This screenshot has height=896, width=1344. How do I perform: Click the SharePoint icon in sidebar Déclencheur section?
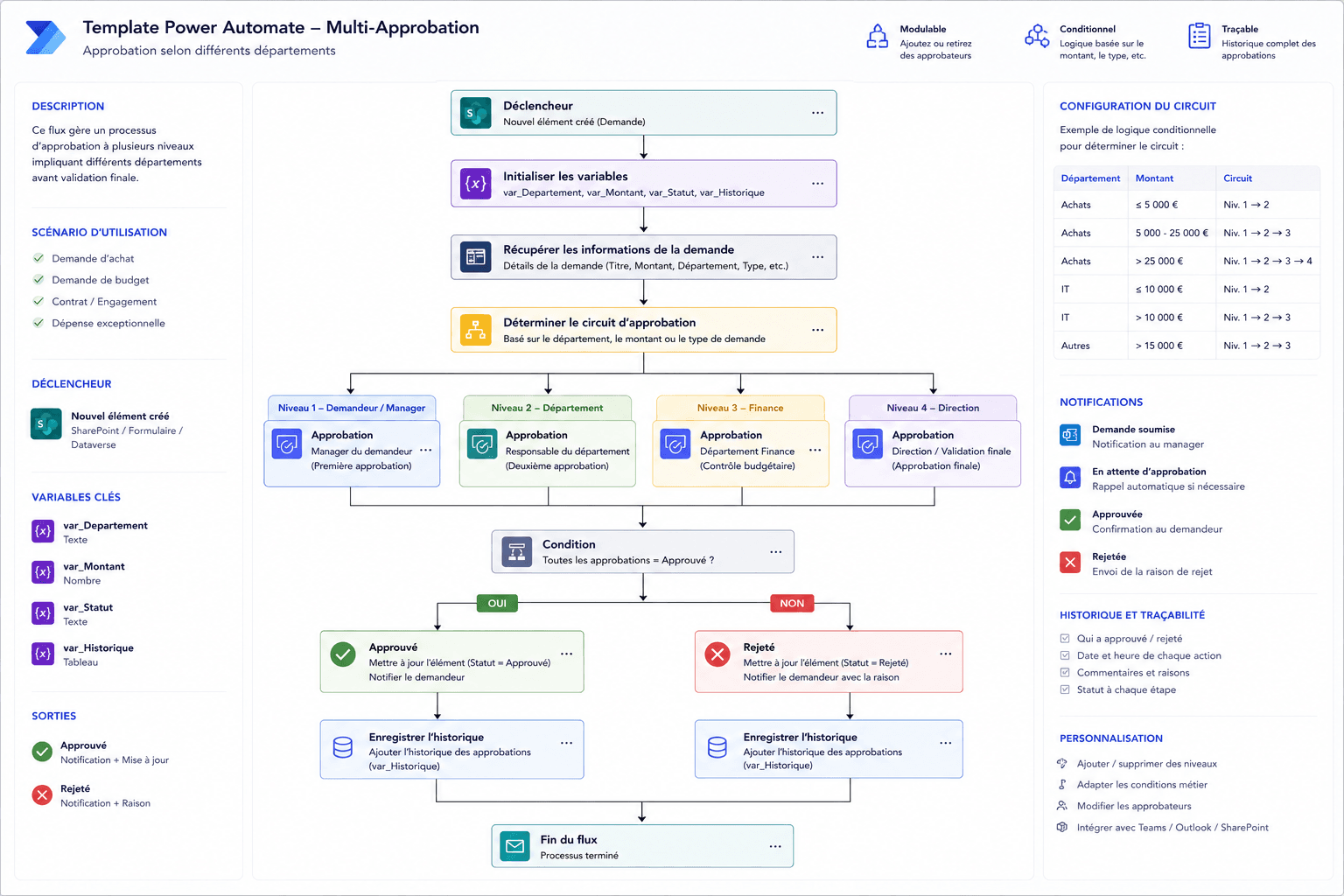click(46, 423)
